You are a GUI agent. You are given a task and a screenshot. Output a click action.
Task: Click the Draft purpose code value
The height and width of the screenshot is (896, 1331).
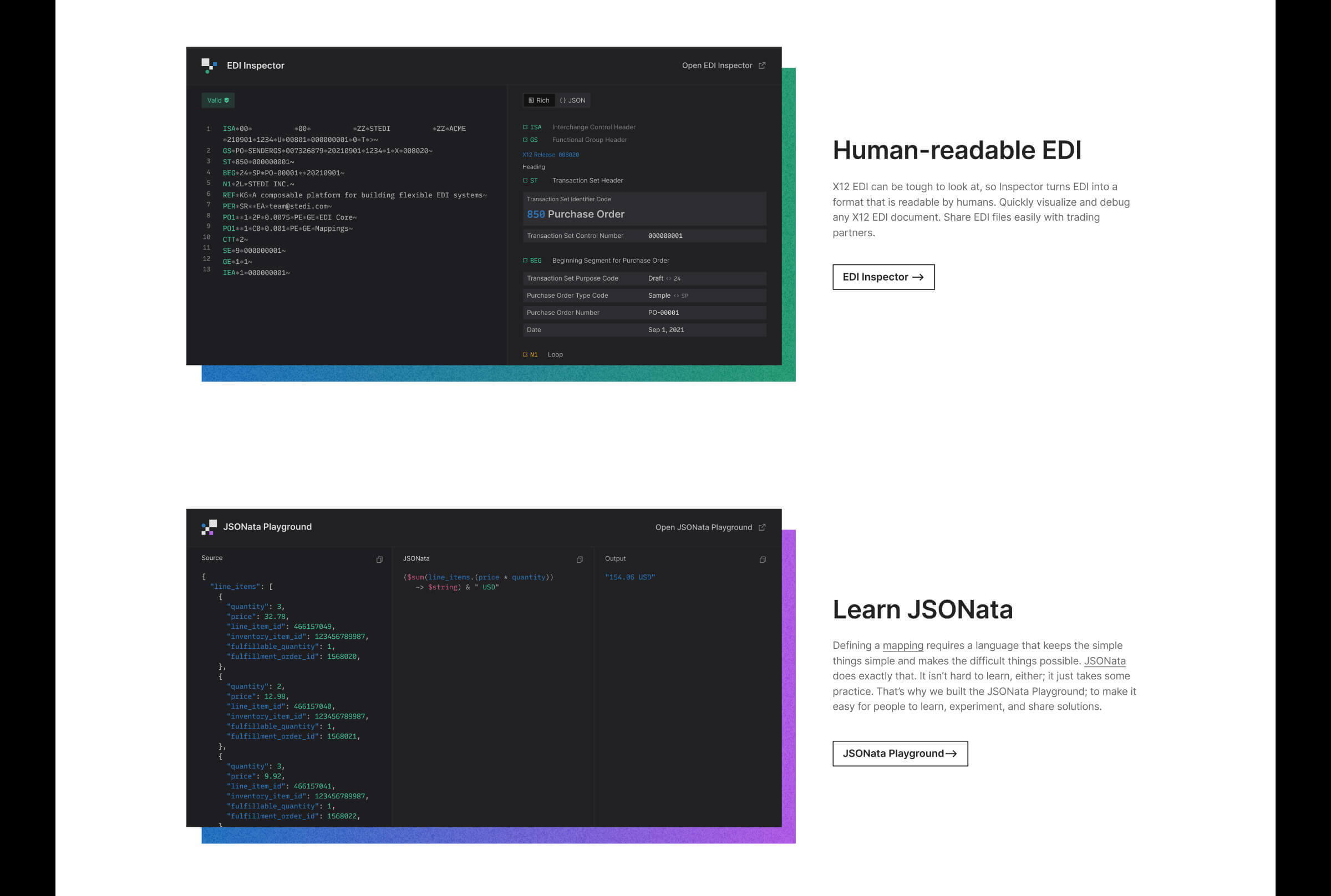pos(656,278)
